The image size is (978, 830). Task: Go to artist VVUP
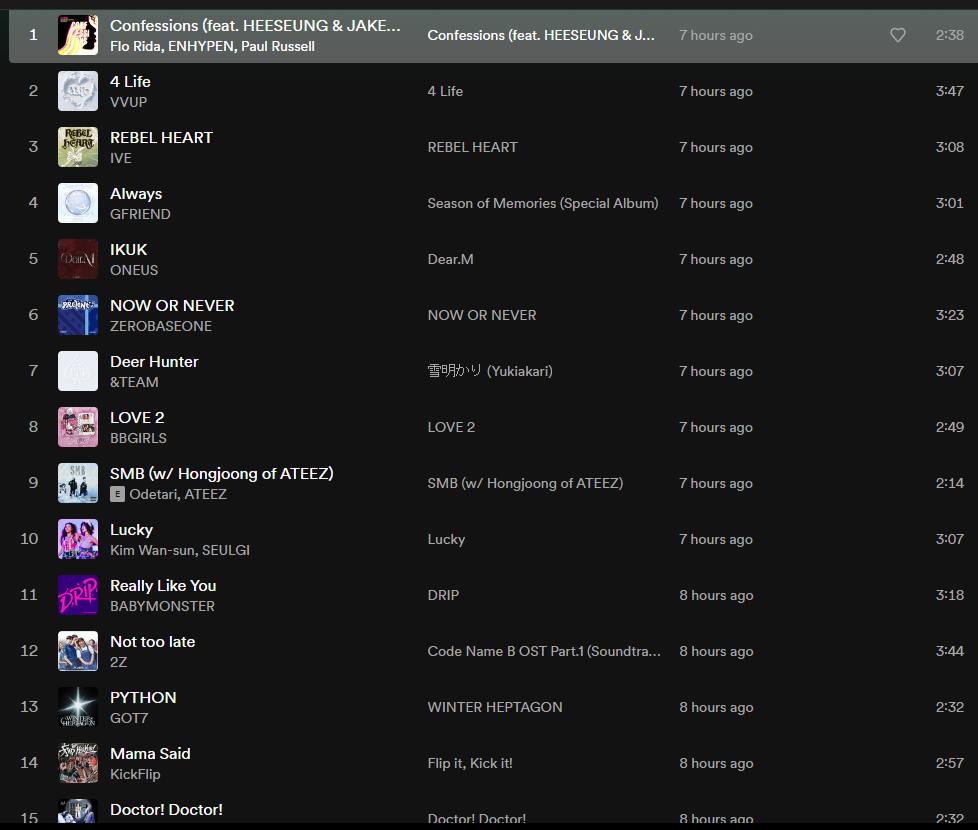click(x=128, y=102)
